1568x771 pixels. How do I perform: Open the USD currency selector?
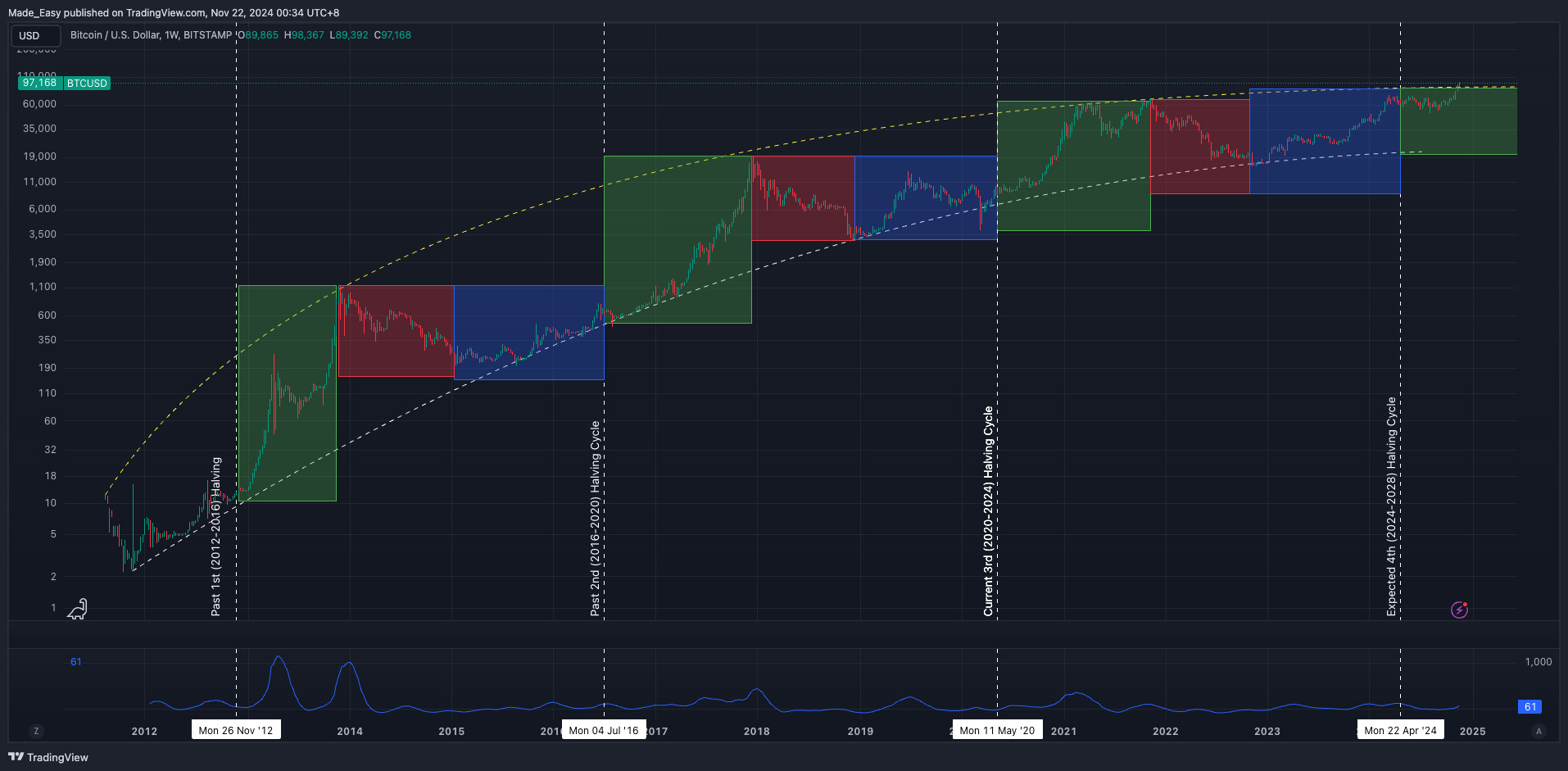click(34, 35)
